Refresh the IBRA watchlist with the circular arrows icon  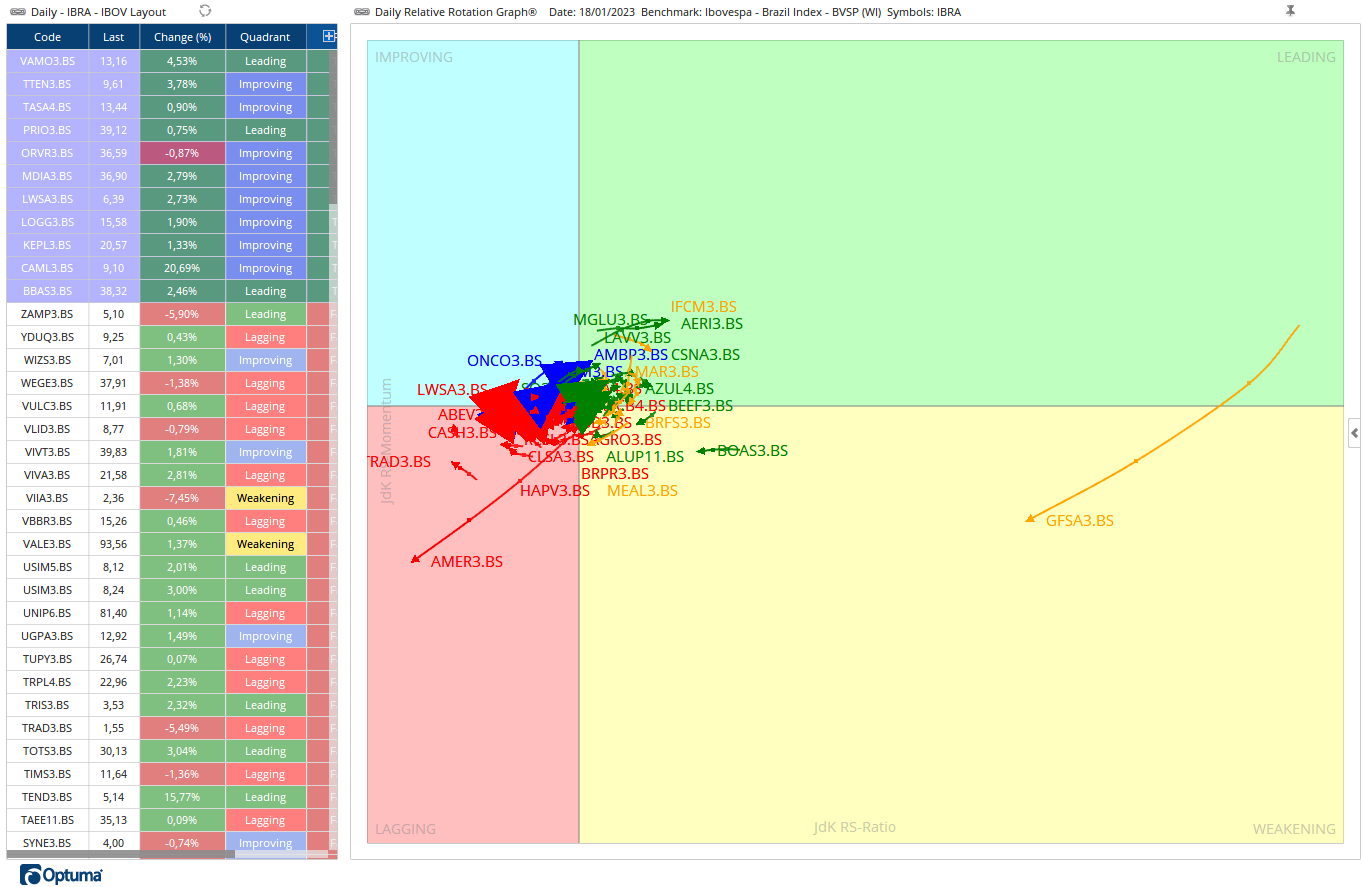(205, 11)
